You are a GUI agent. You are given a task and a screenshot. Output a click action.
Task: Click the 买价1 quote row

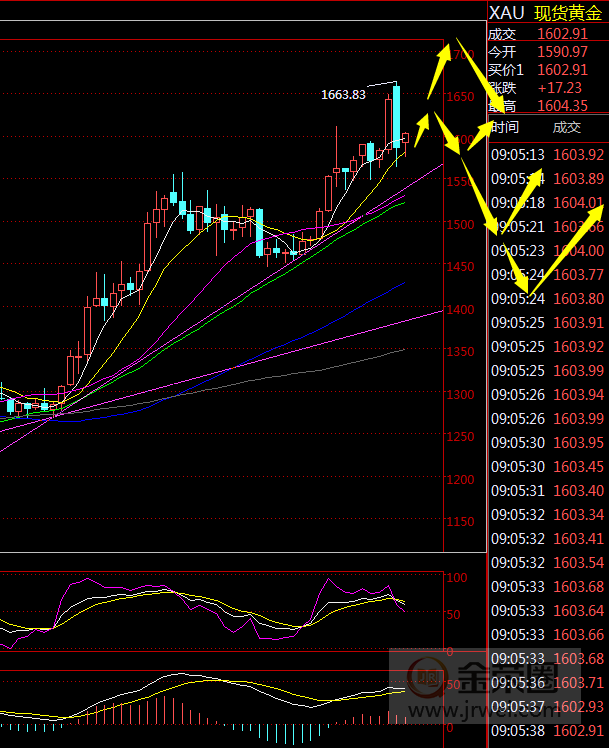coord(547,69)
